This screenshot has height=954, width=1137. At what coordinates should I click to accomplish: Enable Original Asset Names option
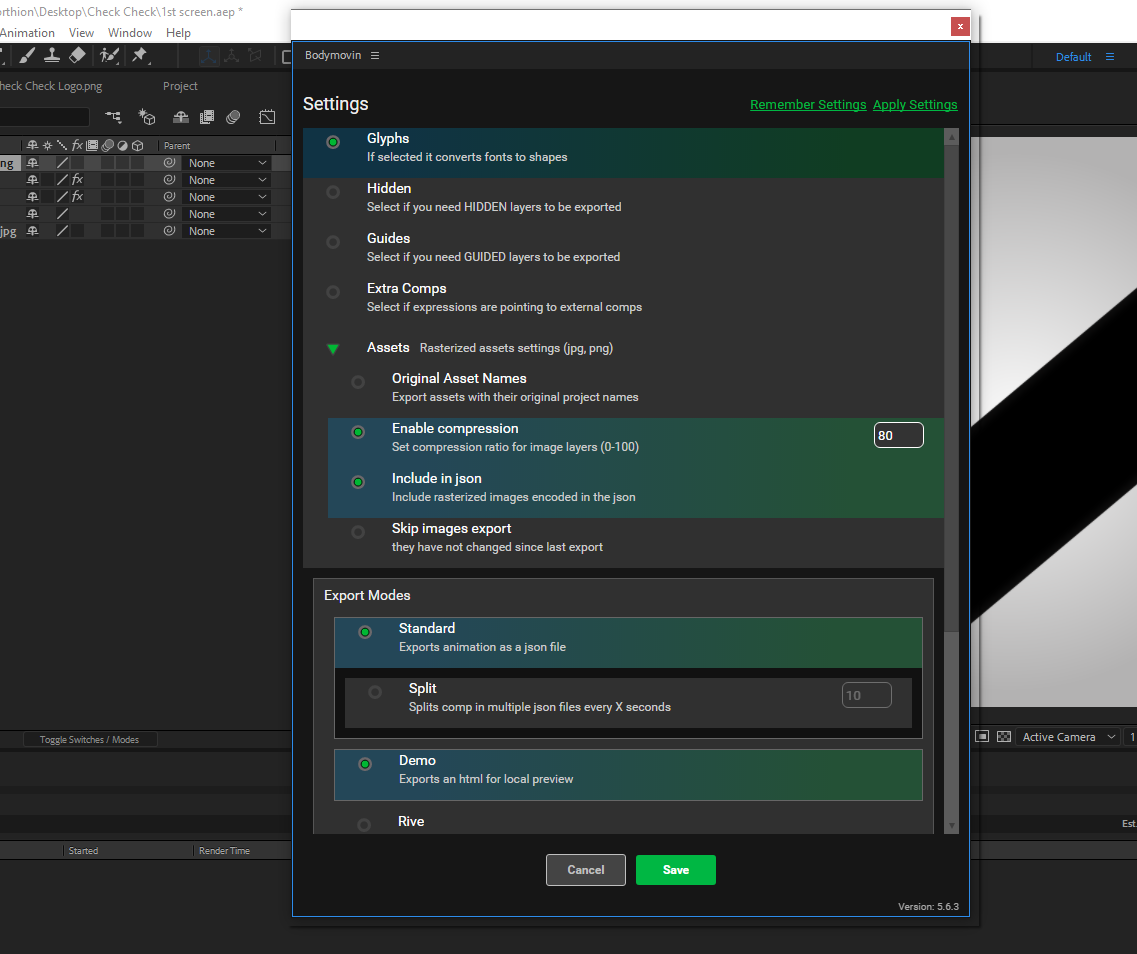pos(358,382)
